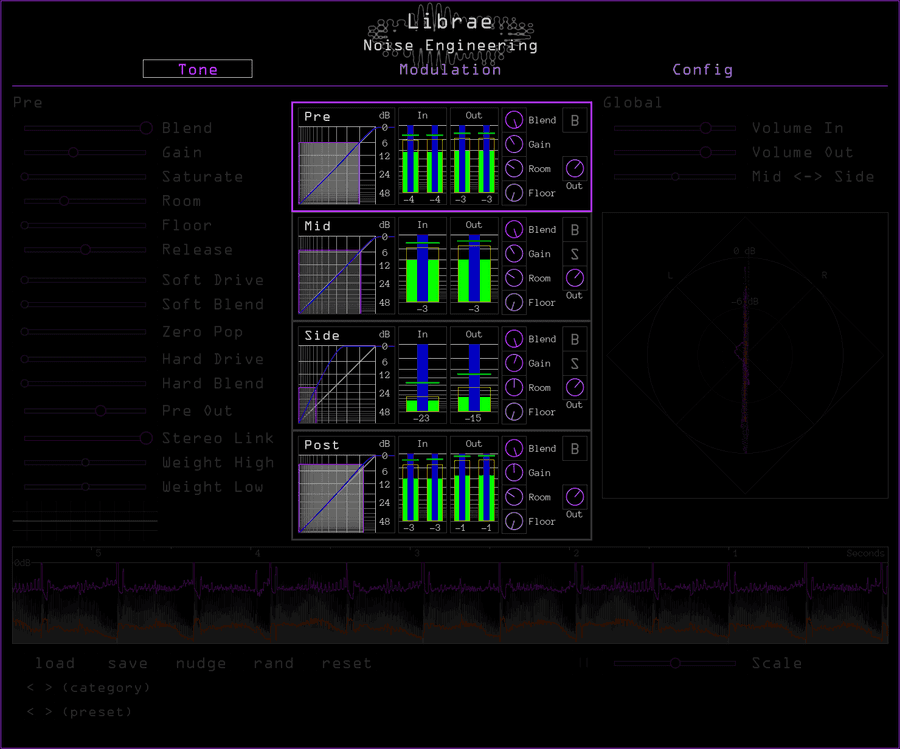Viewport: 900px width, 749px height.
Task: Click the Release slider handle
Action: 85,249
